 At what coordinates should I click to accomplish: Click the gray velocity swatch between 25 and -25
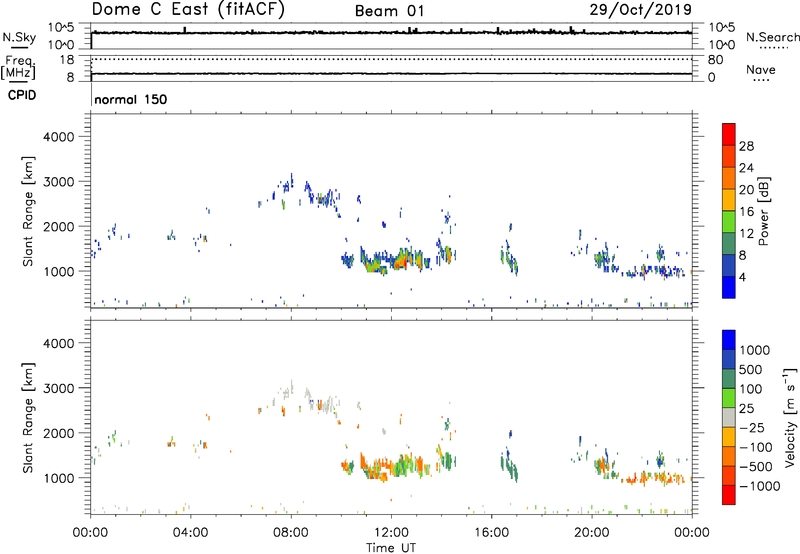729,418
